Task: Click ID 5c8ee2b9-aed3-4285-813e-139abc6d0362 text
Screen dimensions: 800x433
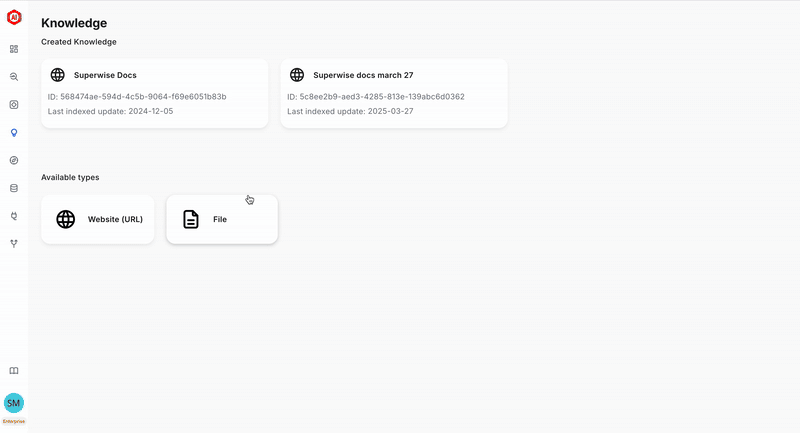Action: (376, 96)
